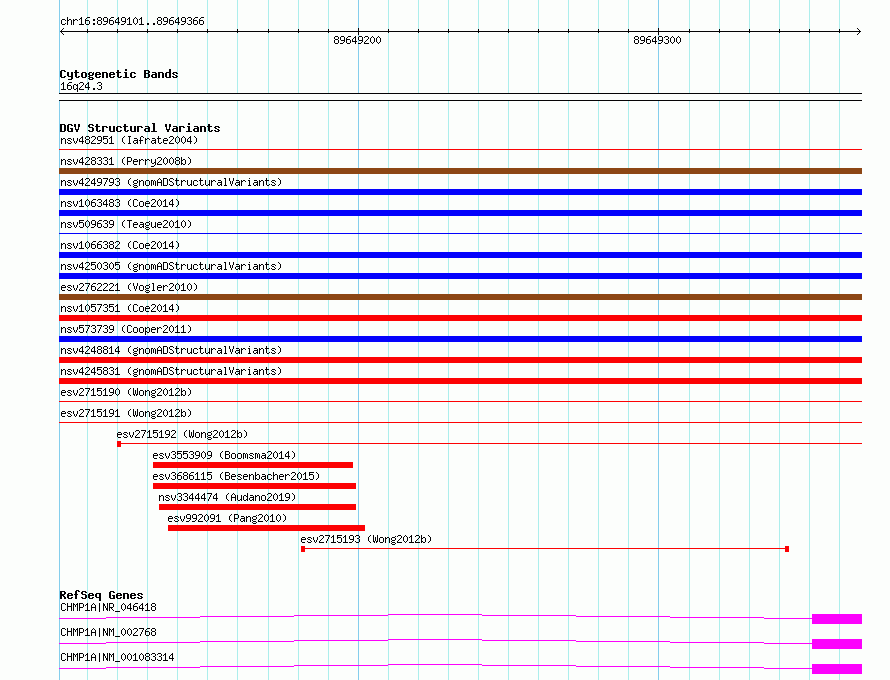
Task: Open variant esv2715190 (Wong2012b)
Action: point(126,392)
